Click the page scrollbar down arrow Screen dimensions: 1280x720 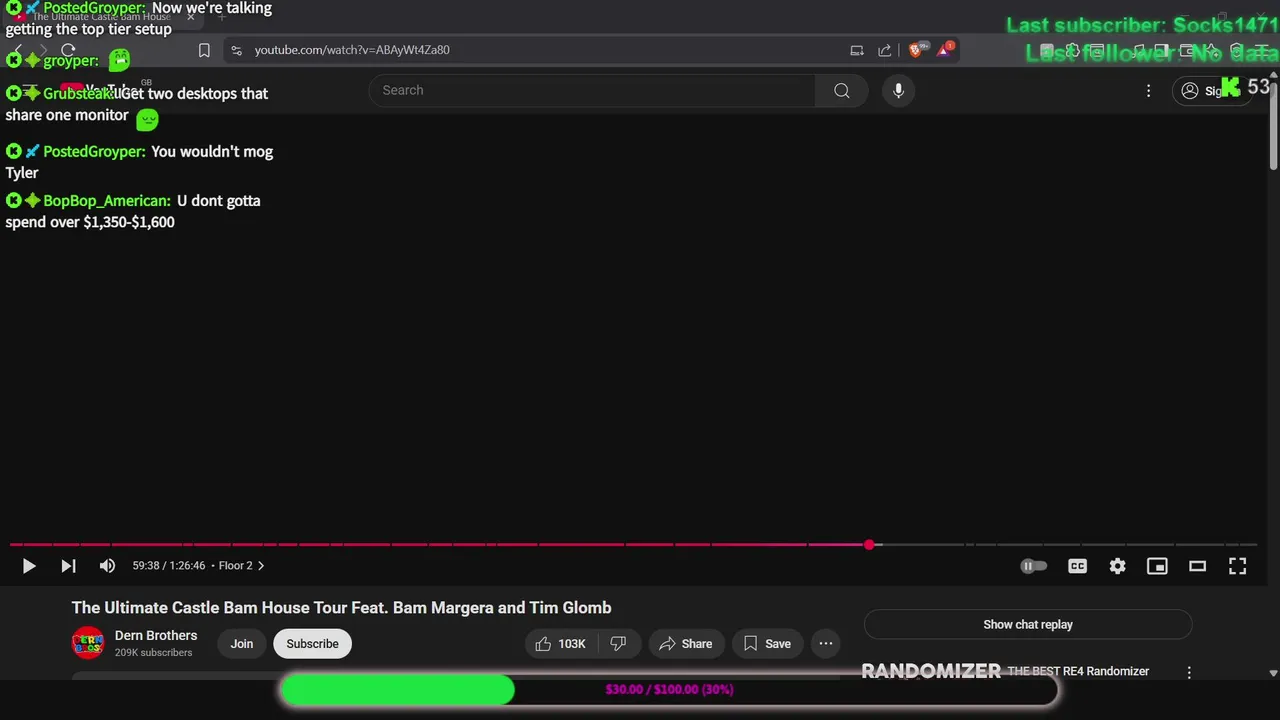(x=1273, y=674)
